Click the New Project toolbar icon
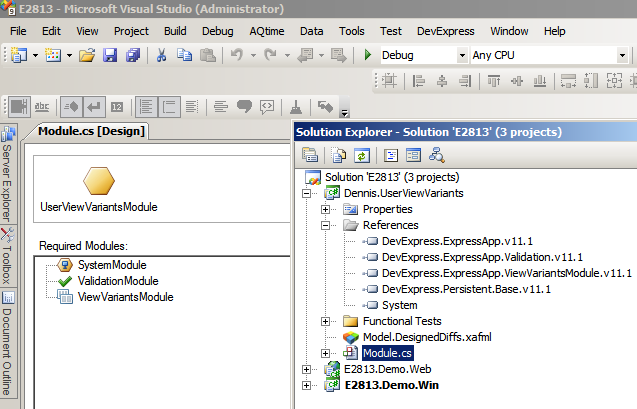The width and height of the screenshot is (637, 409). (18, 55)
